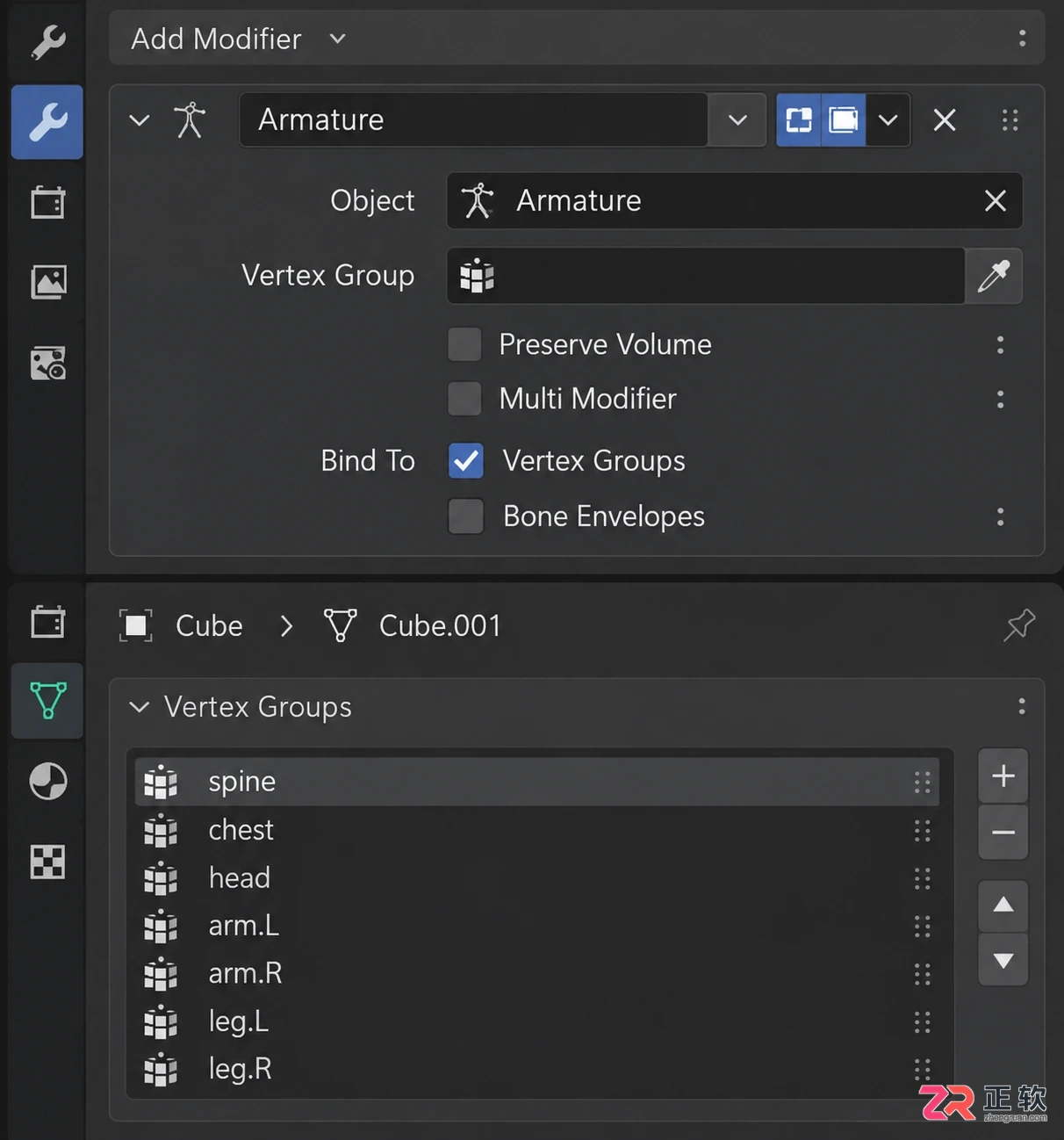Click the Armature modifier type icon in header
This screenshot has height=1140, width=1064.
click(x=190, y=119)
